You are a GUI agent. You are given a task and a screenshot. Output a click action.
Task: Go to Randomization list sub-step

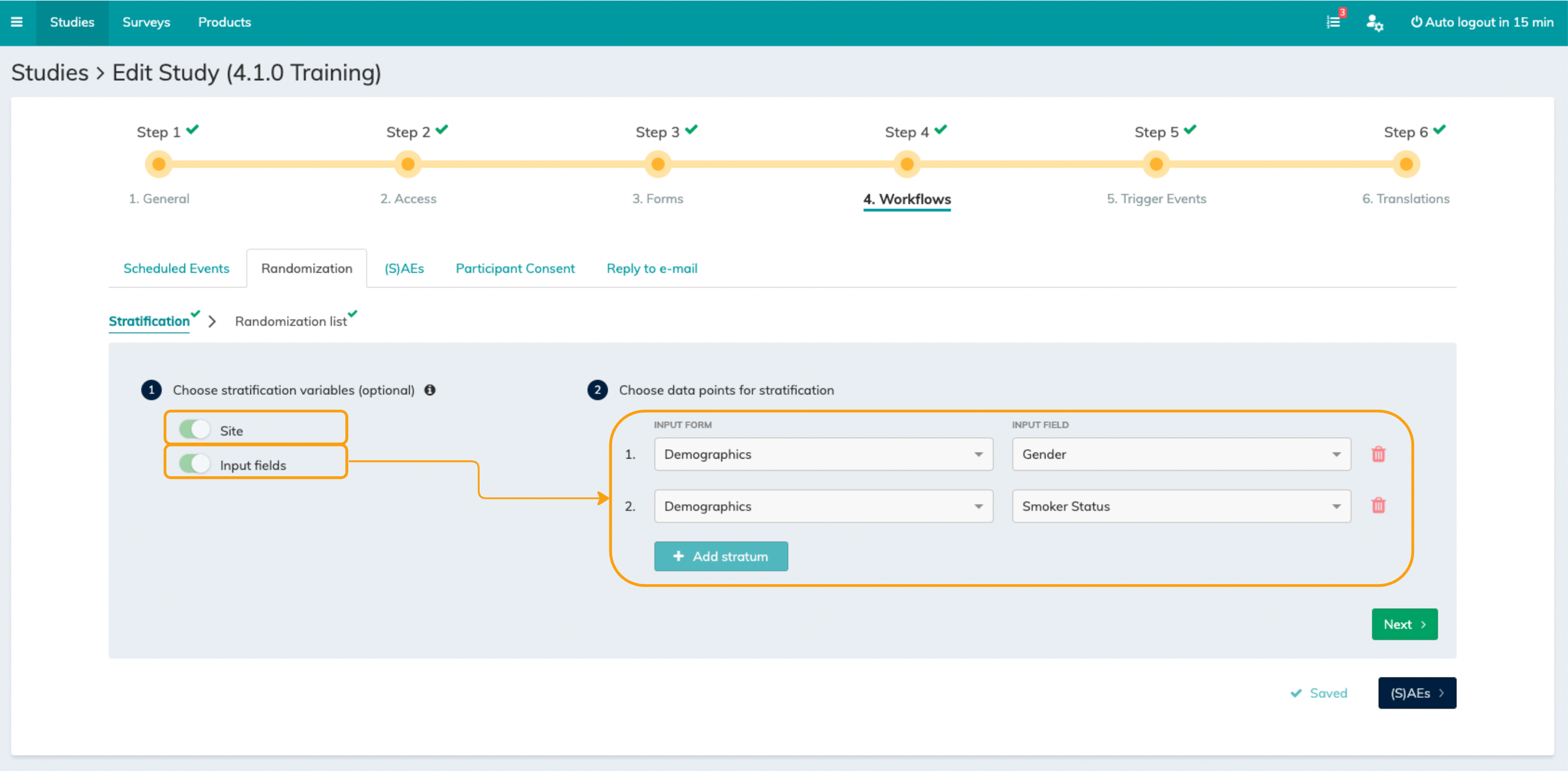pos(291,321)
